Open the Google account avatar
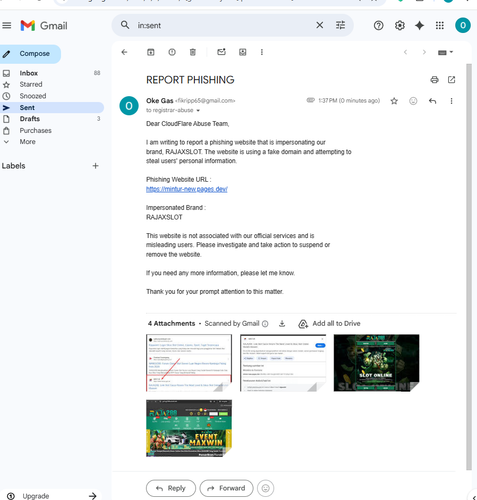 [463, 25]
